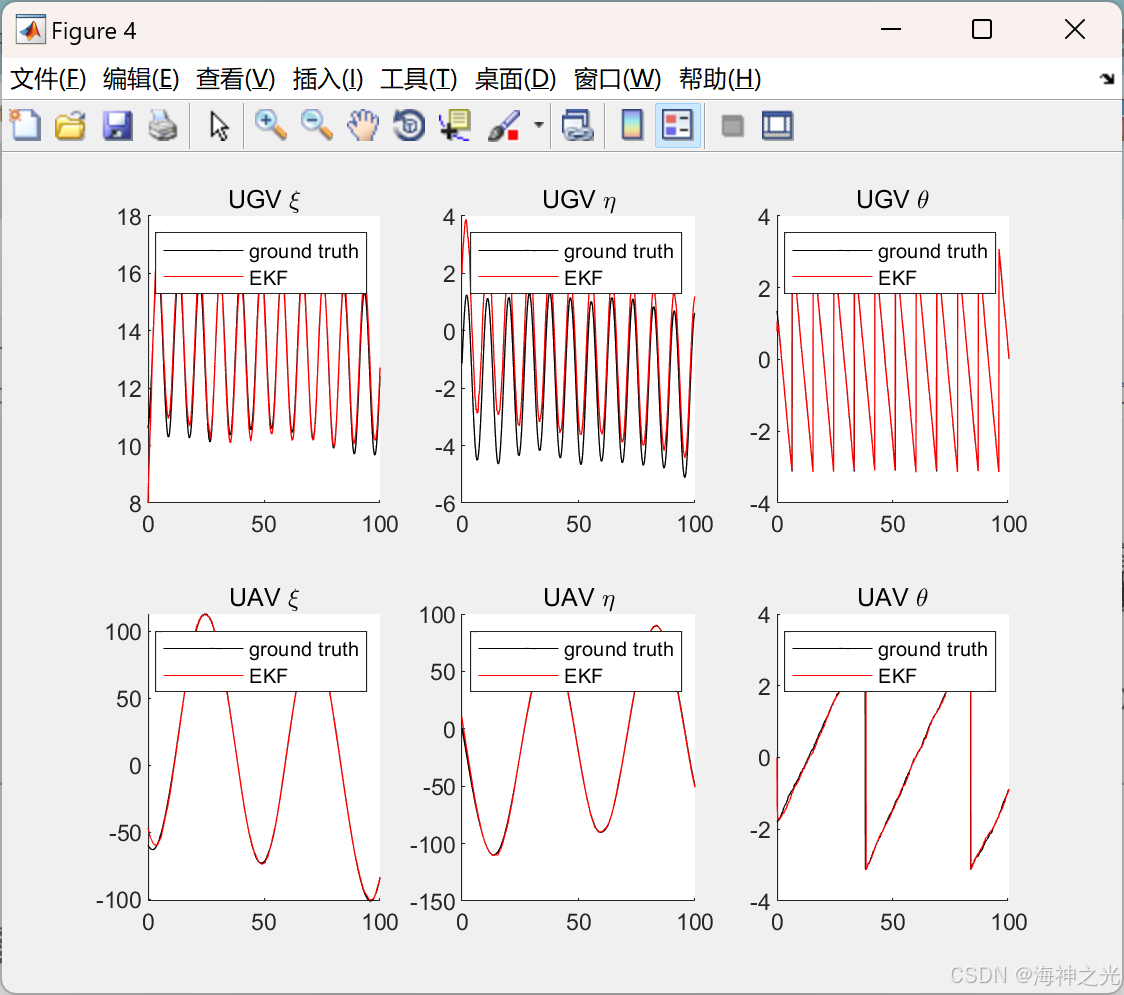The image size is (1124, 995).
Task: Activate the Zoom In magnifier tool
Action: click(270, 125)
